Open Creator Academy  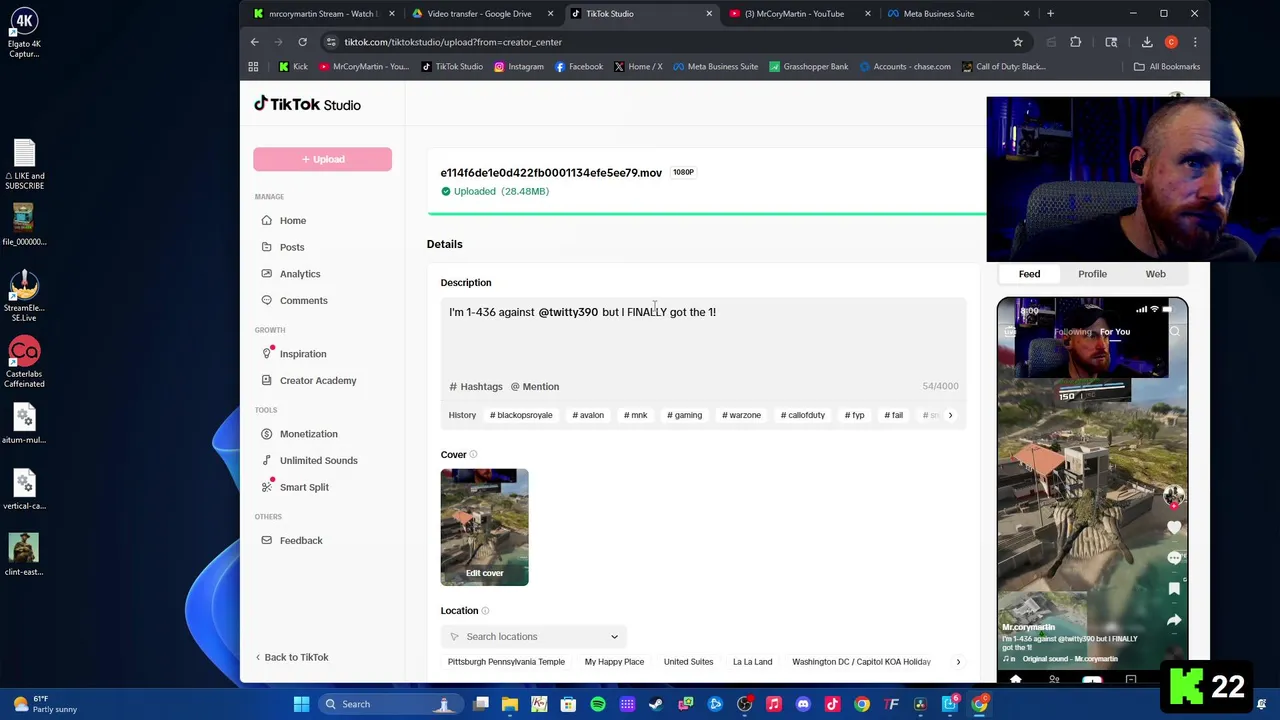click(x=308, y=380)
